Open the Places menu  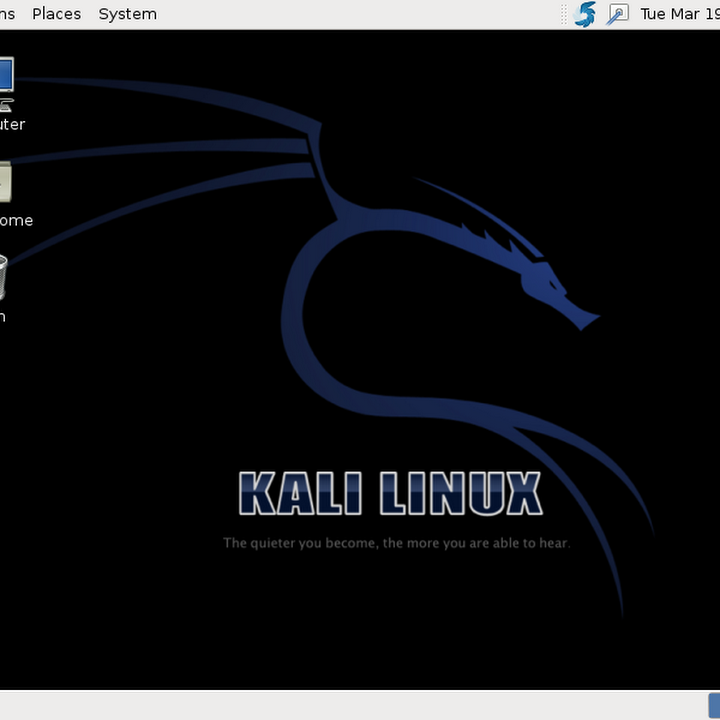[x=56, y=14]
